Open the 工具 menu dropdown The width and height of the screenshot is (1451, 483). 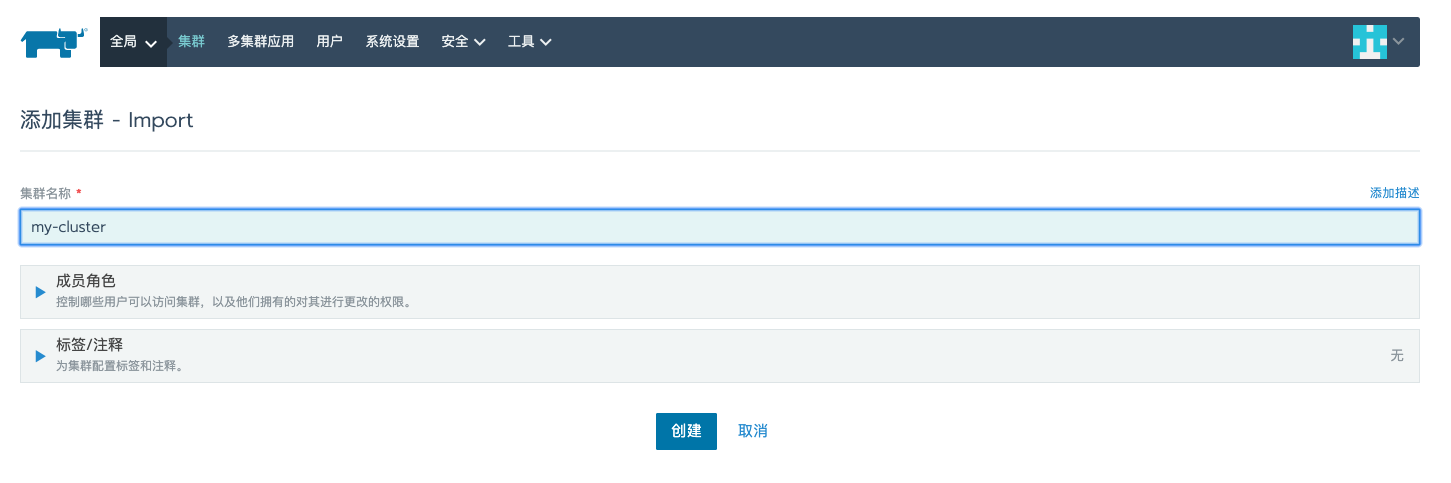click(x=530, y=42)
